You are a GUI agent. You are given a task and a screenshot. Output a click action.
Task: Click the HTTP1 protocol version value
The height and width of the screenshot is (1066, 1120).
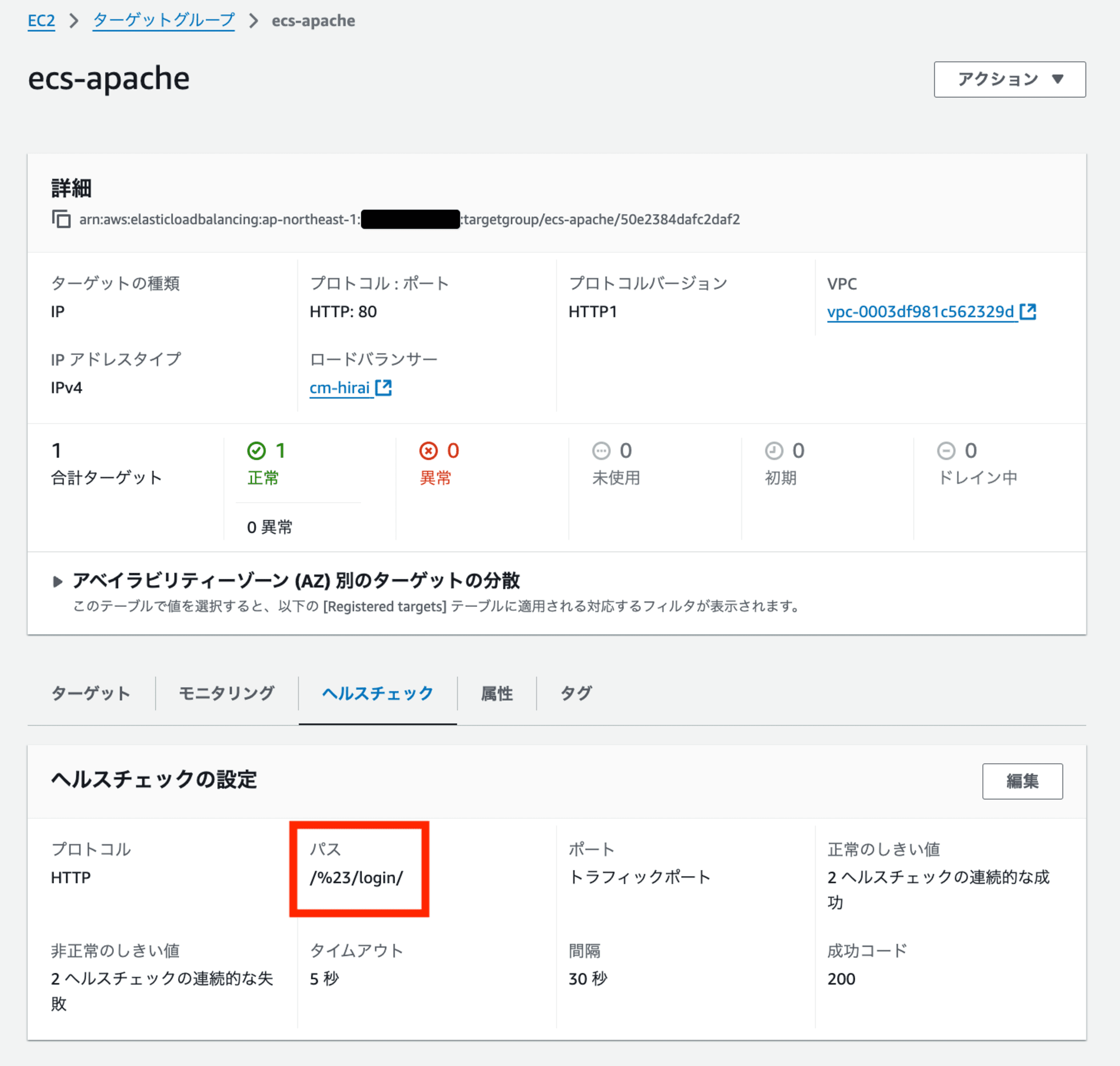[592, 311]
